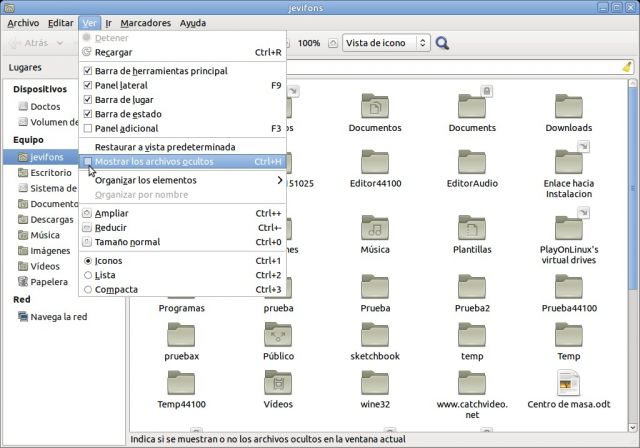
Task: Click the Atrás back button
Action: [30, 43]
